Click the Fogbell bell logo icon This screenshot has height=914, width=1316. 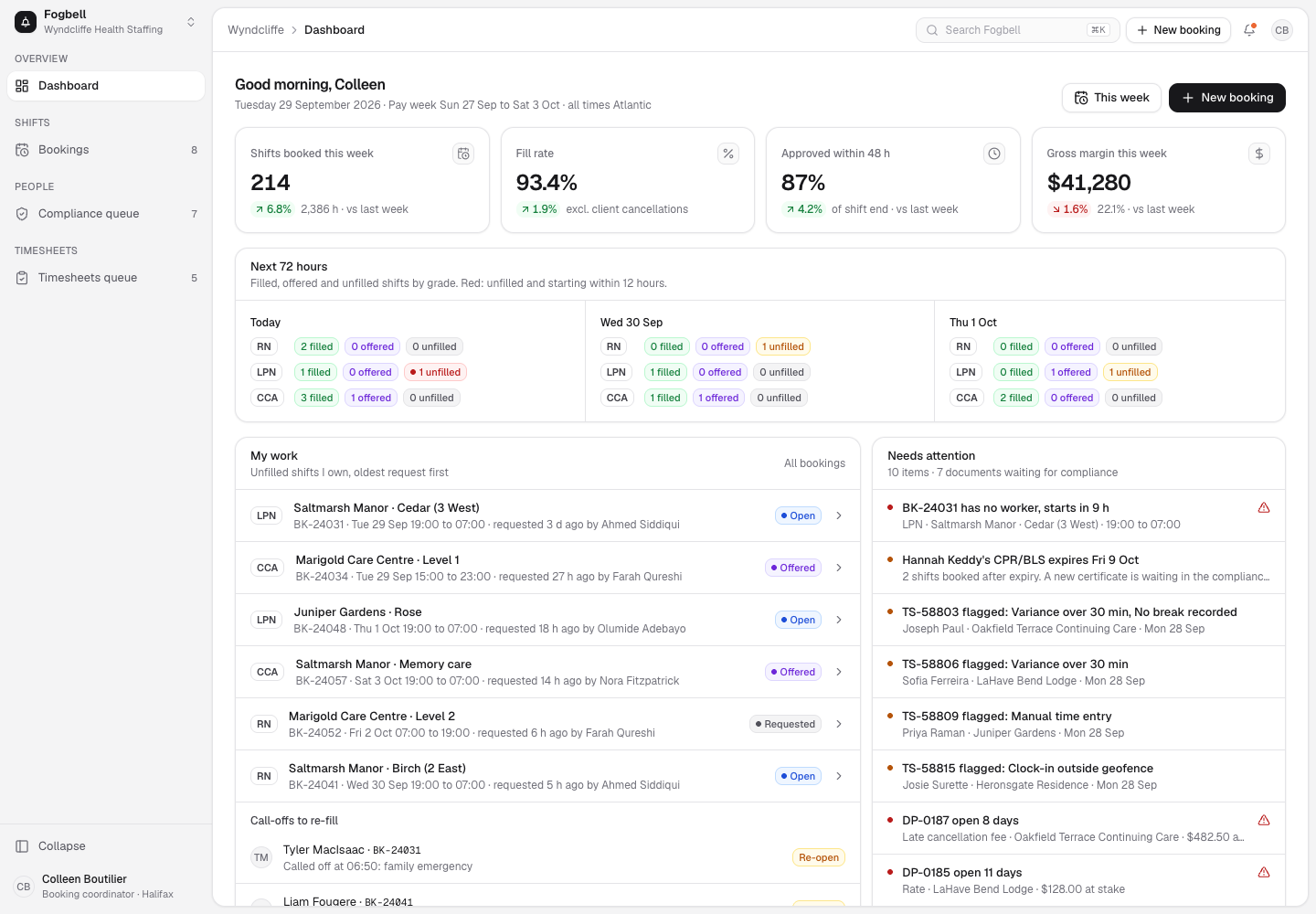pos(26,22)
